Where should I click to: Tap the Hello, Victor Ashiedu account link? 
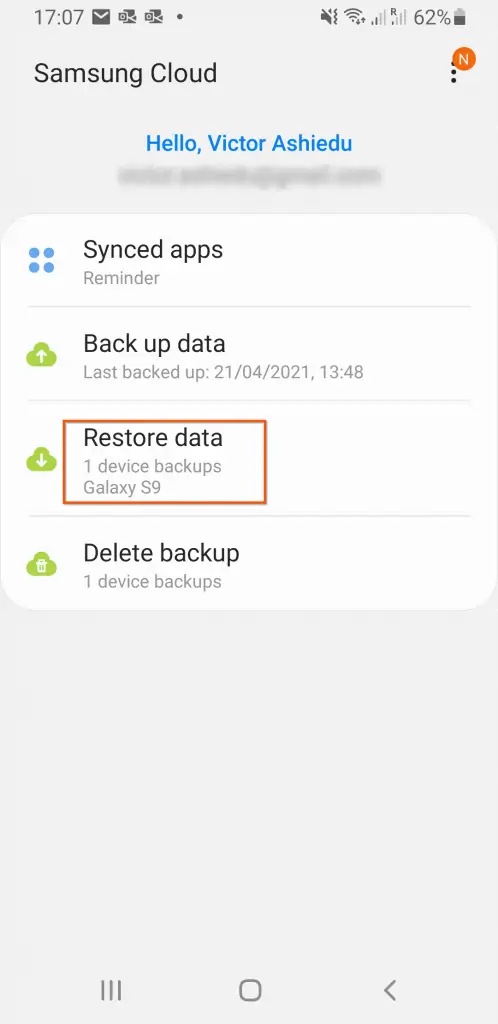click(x=249, y=143)
